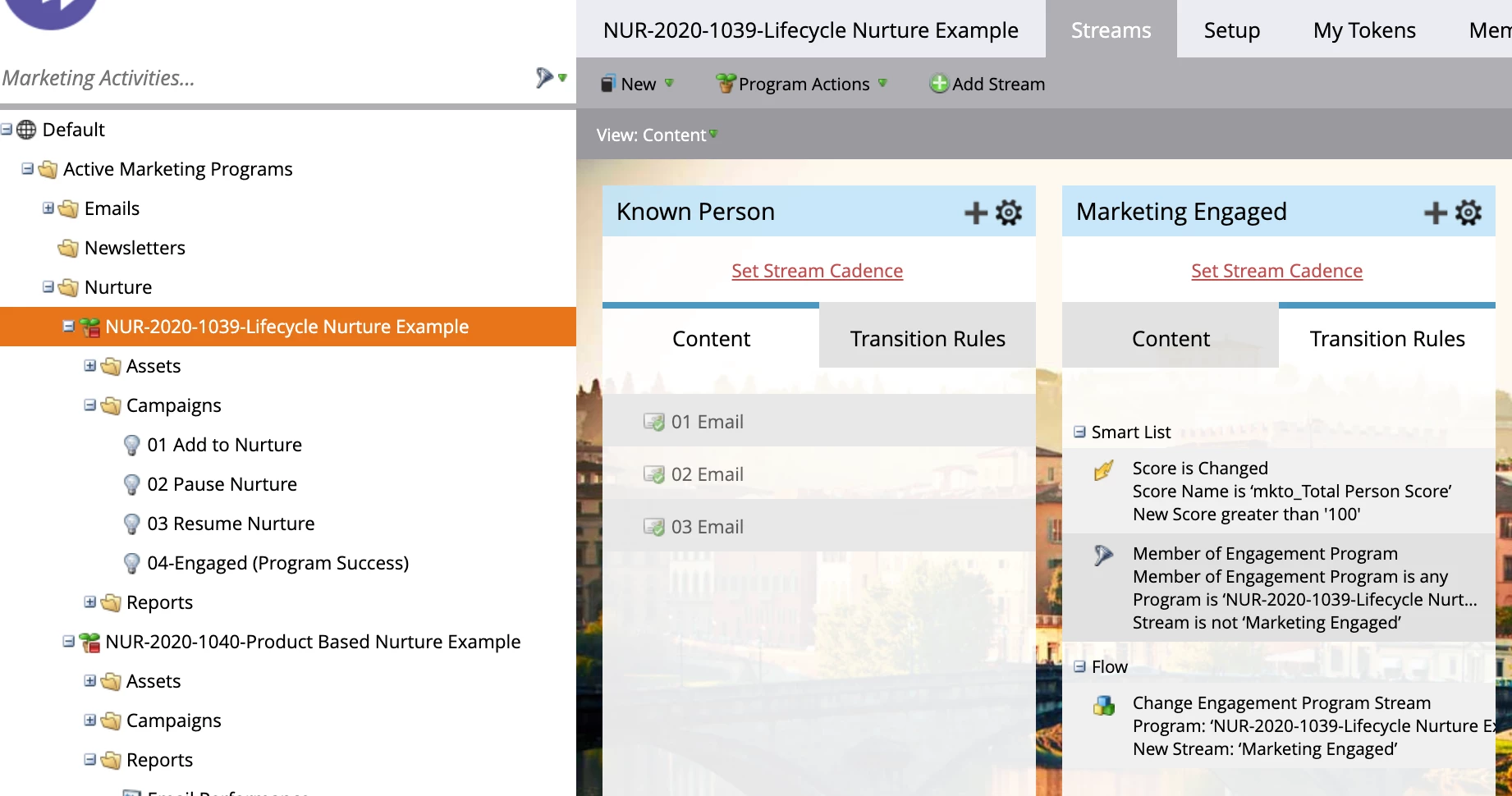
Task: Open Known Person stream gear settings
Action: 1009,213
